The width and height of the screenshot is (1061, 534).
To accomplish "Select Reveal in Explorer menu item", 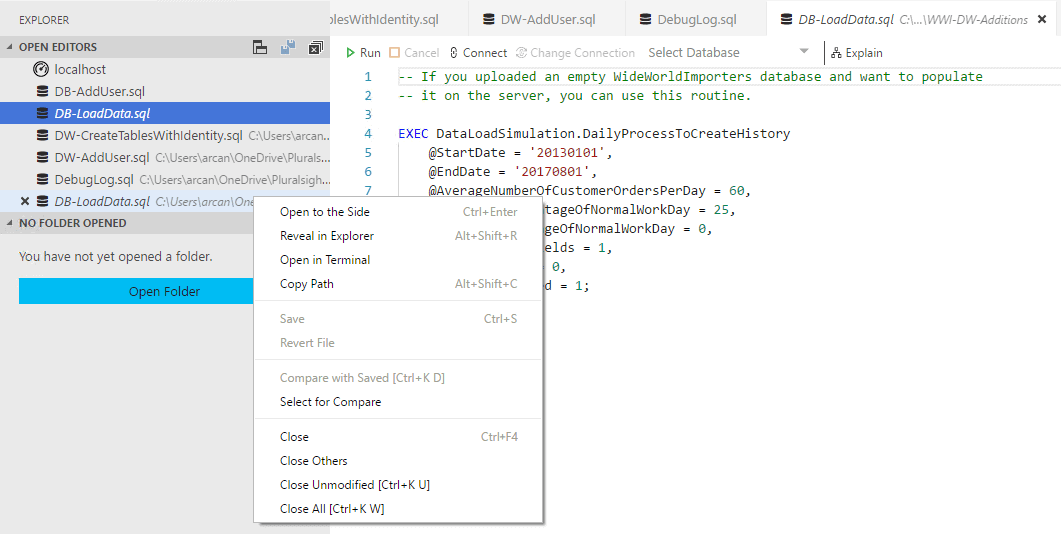I will click(x=327, y=236).
